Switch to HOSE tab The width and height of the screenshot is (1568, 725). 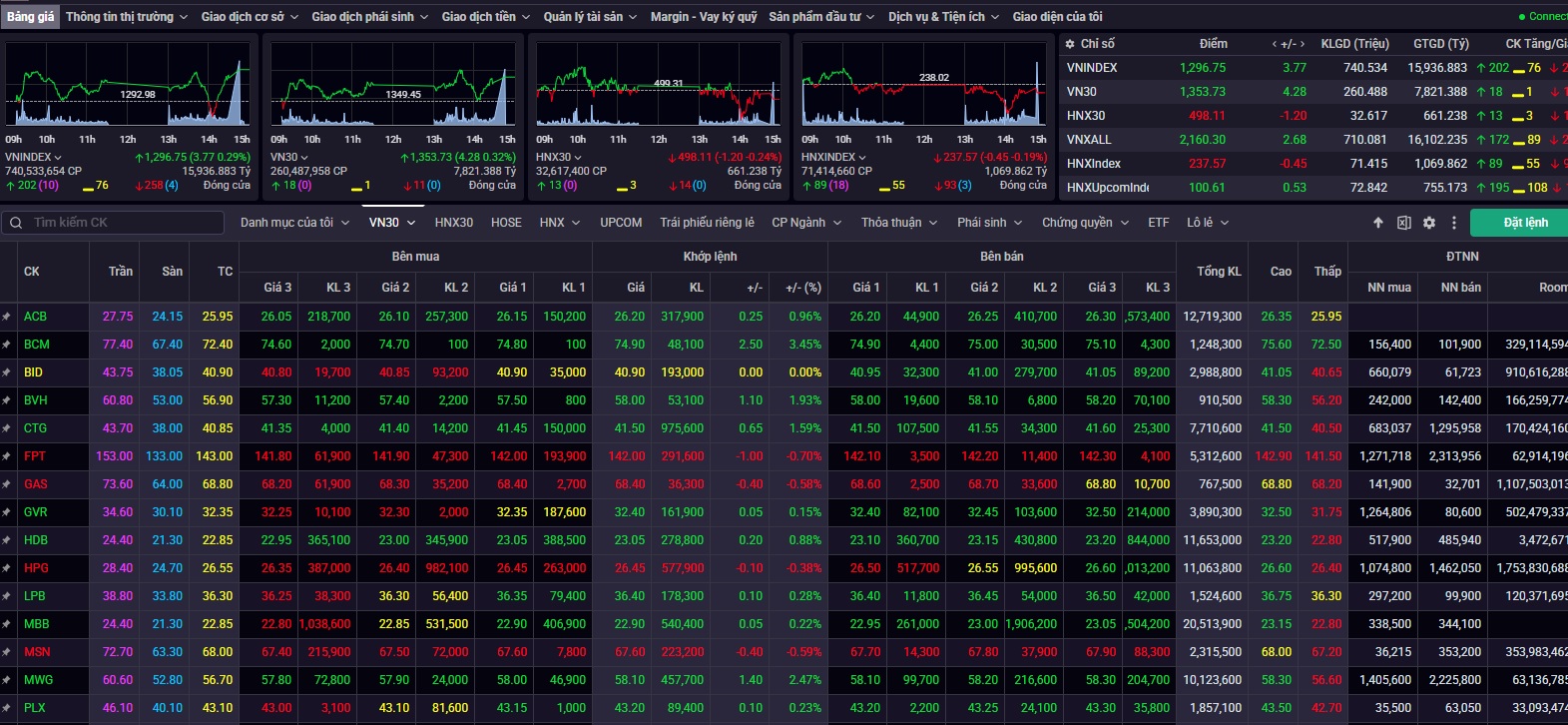[506, 223]
